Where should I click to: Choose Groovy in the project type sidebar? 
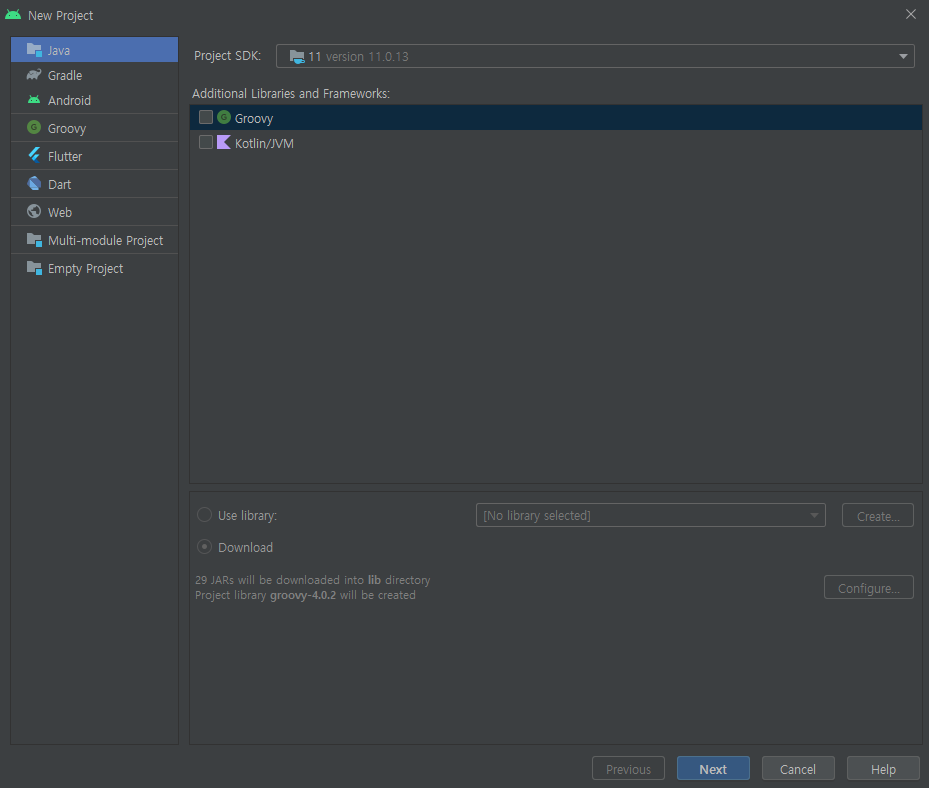tap(94, 128)
